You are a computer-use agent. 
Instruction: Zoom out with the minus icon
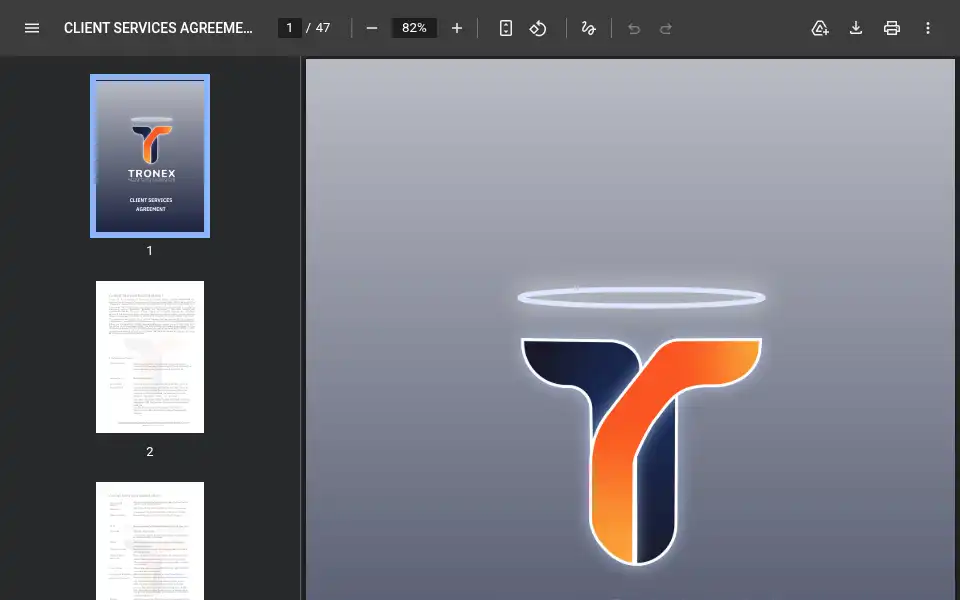coord(372,28)
